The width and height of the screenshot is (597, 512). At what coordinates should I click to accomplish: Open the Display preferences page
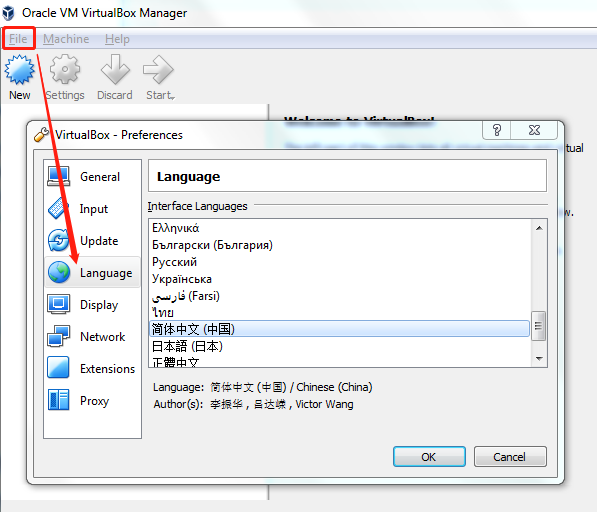click(x=93, y=305)
